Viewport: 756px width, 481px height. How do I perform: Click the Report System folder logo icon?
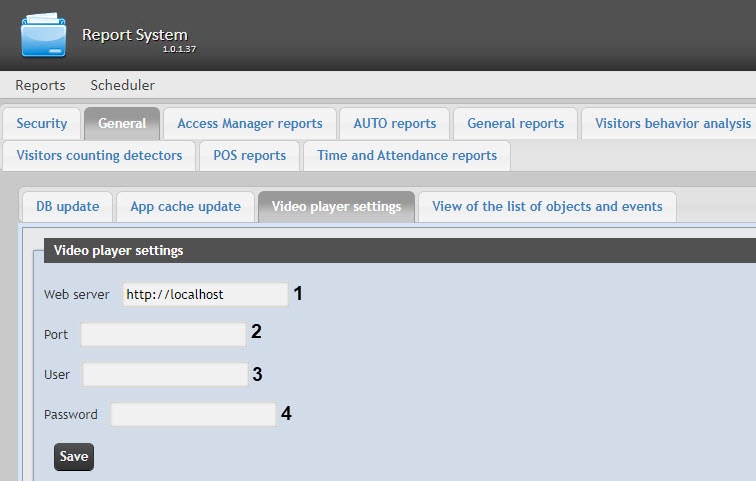[42, 35]
